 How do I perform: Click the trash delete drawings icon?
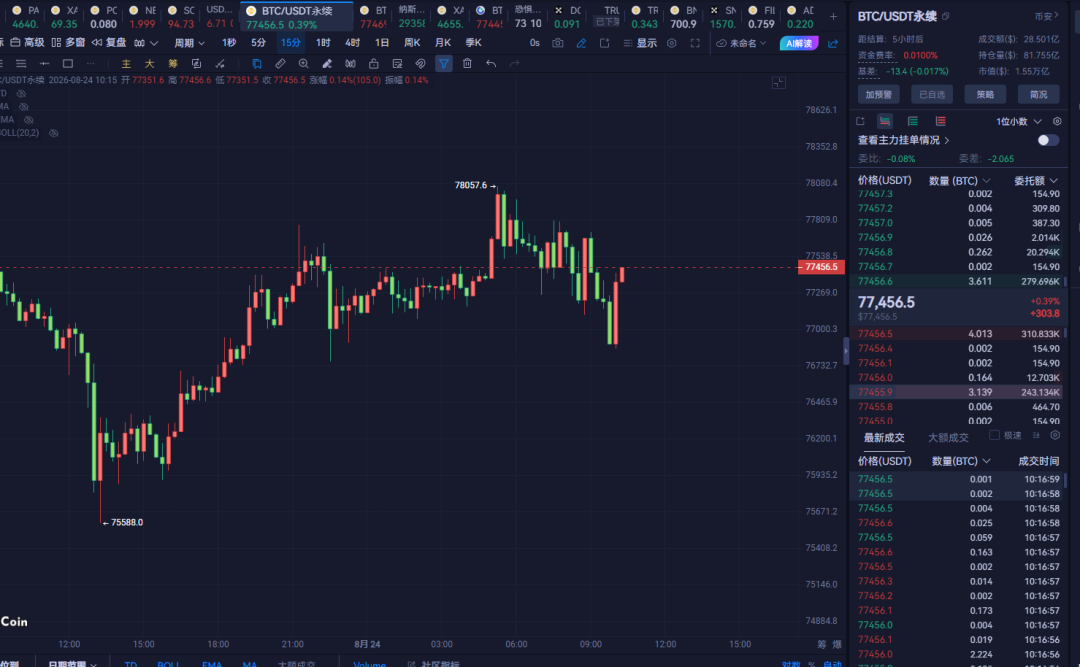coord(467,63)
